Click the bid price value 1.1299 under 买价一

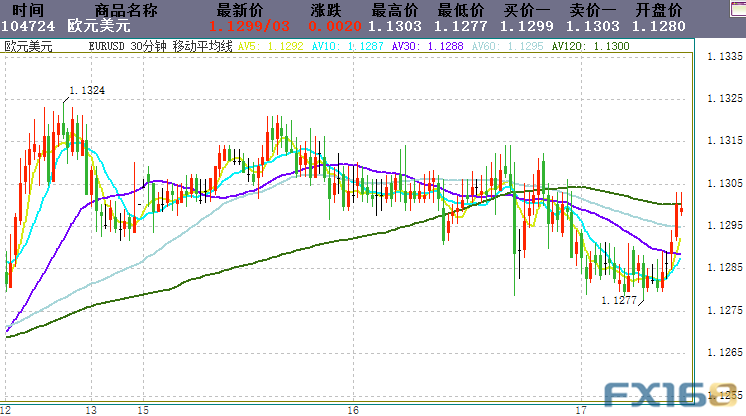click(x=527, y=26)
